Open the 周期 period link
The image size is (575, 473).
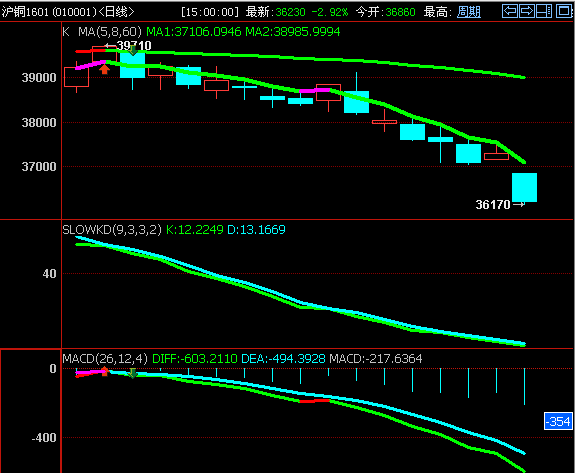pyautogui.click(x=469, y=12)
